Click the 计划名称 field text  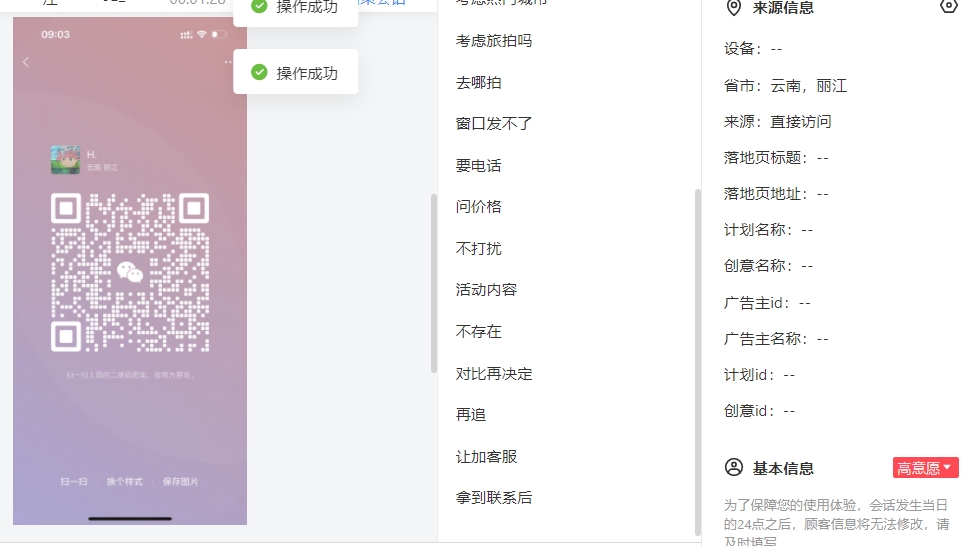pyautogui.click(x=768, y=231)
